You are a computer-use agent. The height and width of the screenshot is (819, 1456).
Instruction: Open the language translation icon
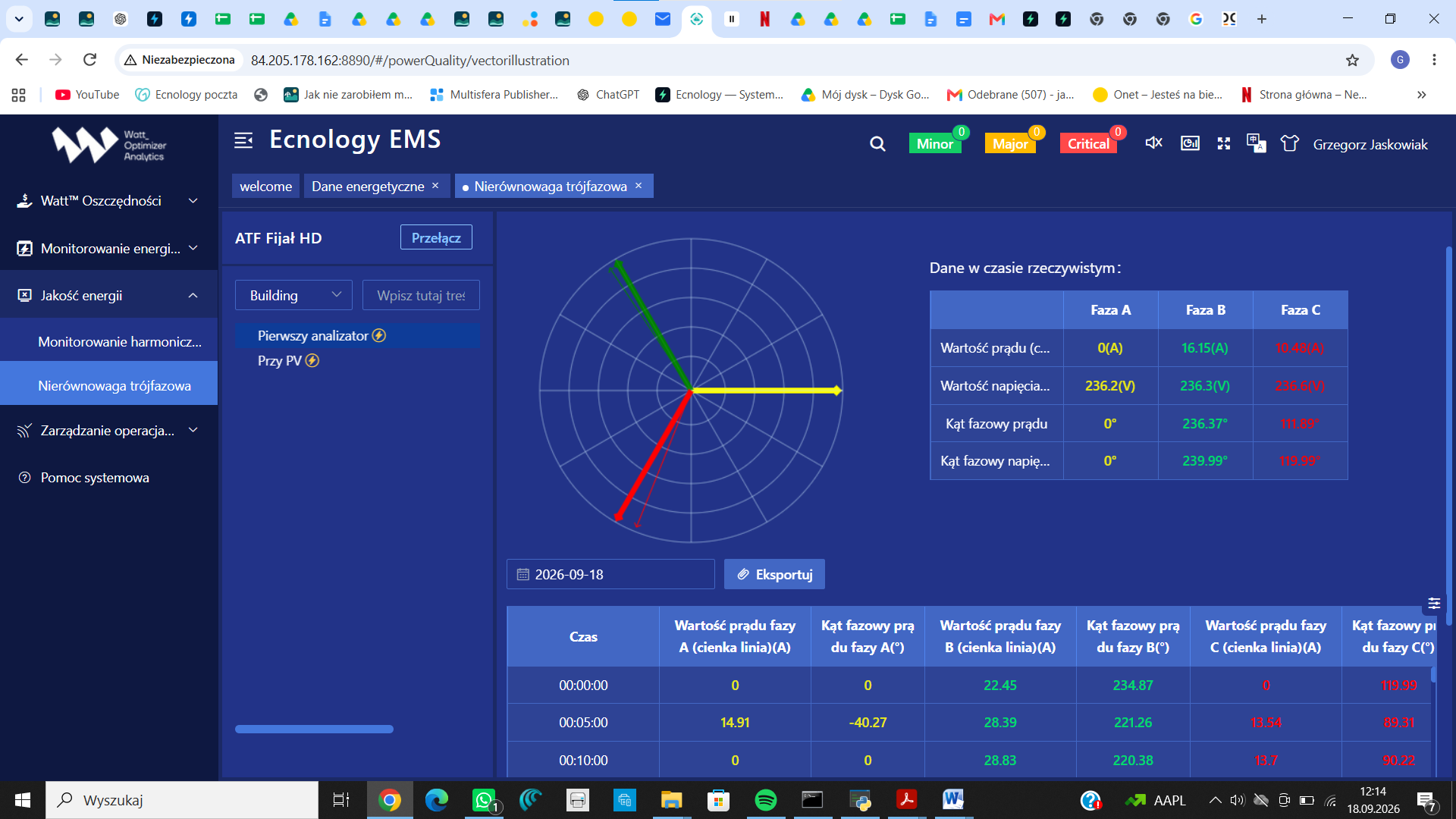click(x=1257, y=143)
